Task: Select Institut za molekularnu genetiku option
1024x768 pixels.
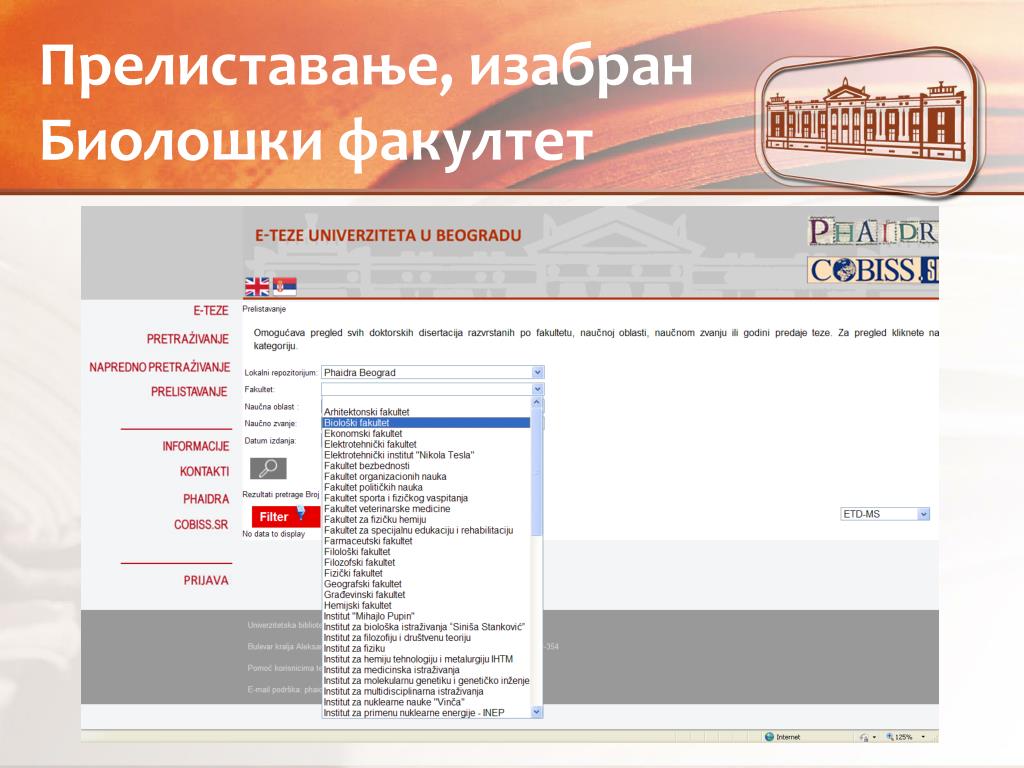Action: pyautogui.click(x=426, y=680)
